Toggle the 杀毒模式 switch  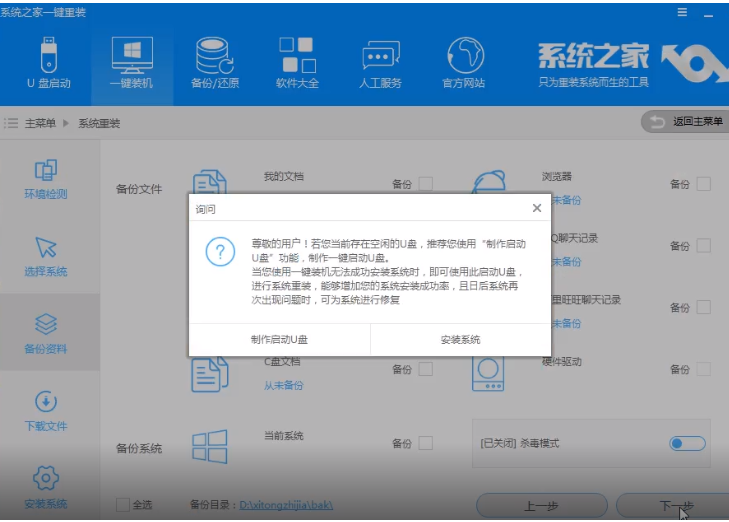(x=687, y=443)
